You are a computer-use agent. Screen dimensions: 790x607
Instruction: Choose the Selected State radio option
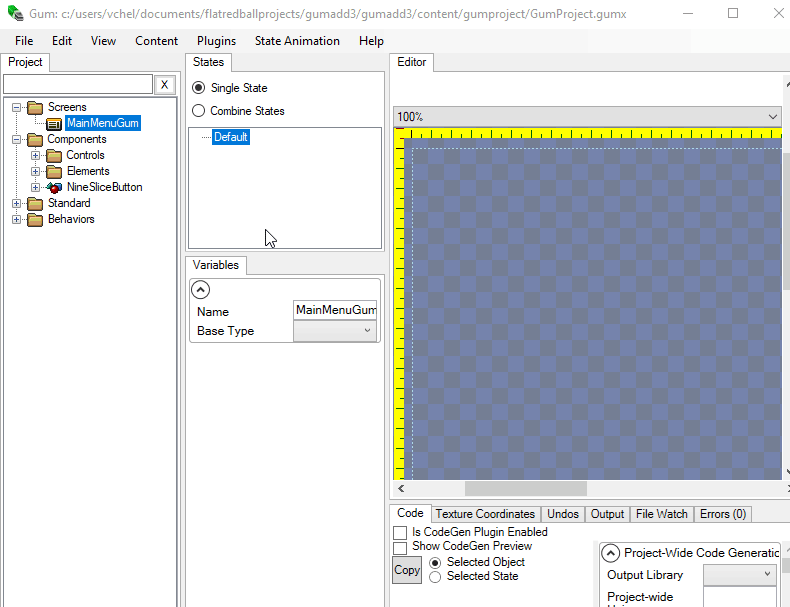(x=435, y=576)
